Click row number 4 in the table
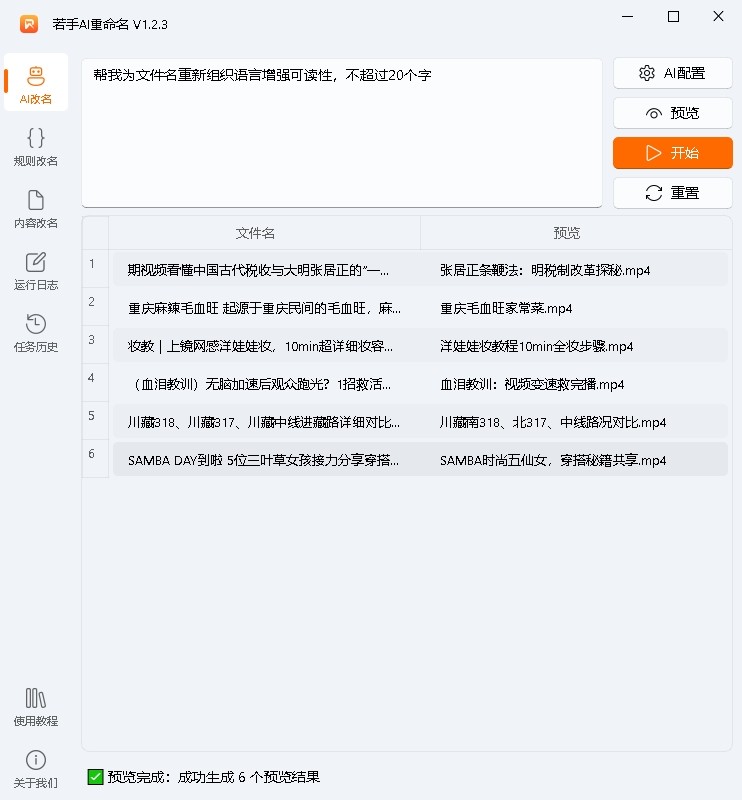742x800 pixels. (x=92, y=378)
